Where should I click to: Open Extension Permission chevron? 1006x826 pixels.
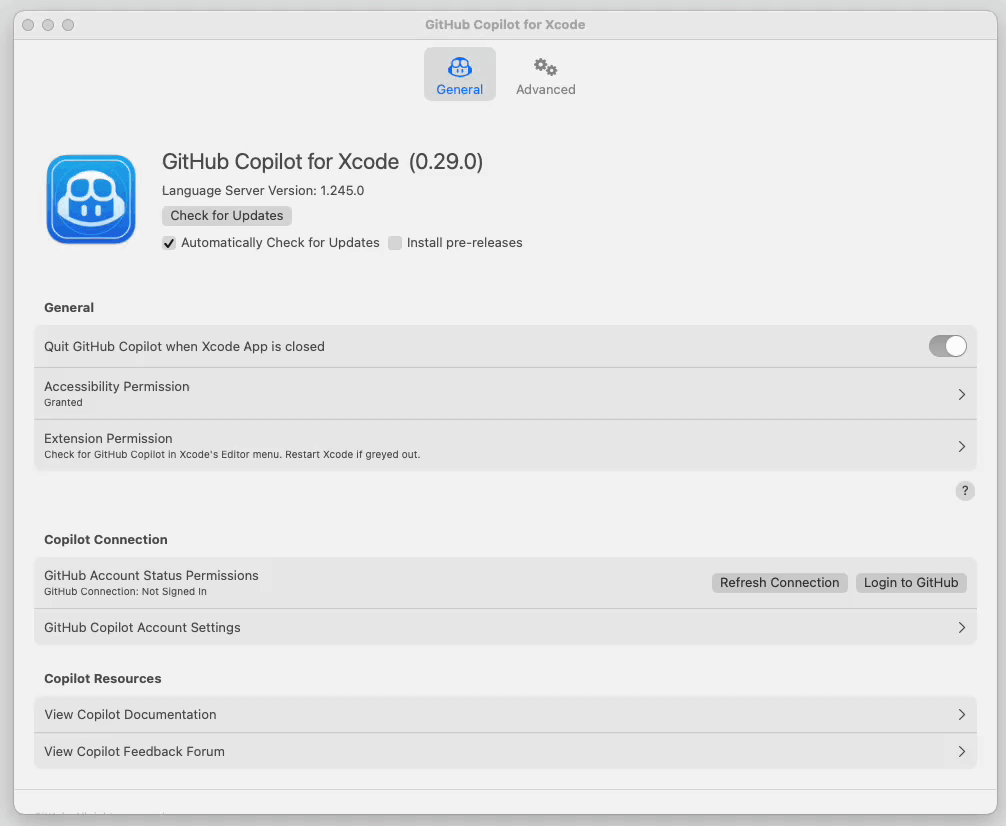click(961, 446)
